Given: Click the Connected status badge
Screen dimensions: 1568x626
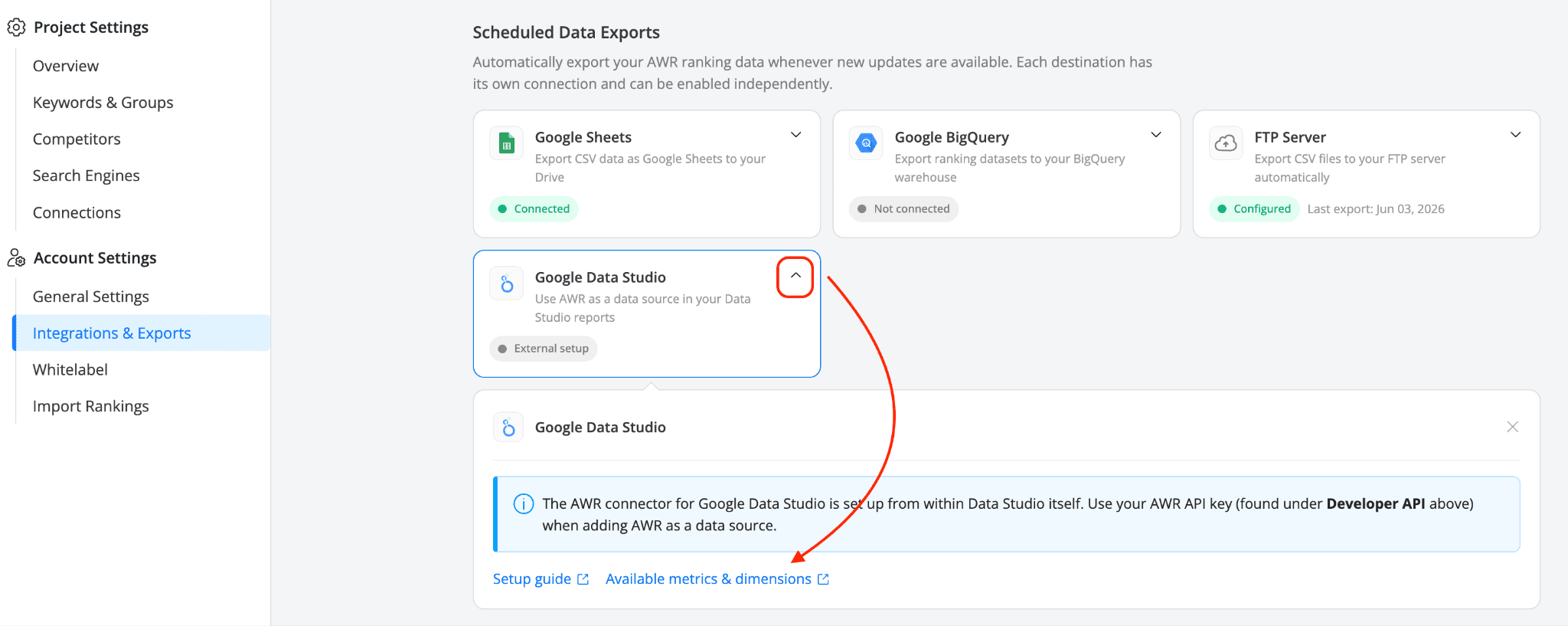Looking at the screenshot, I should pyautogui.click(x=534, y=209).
